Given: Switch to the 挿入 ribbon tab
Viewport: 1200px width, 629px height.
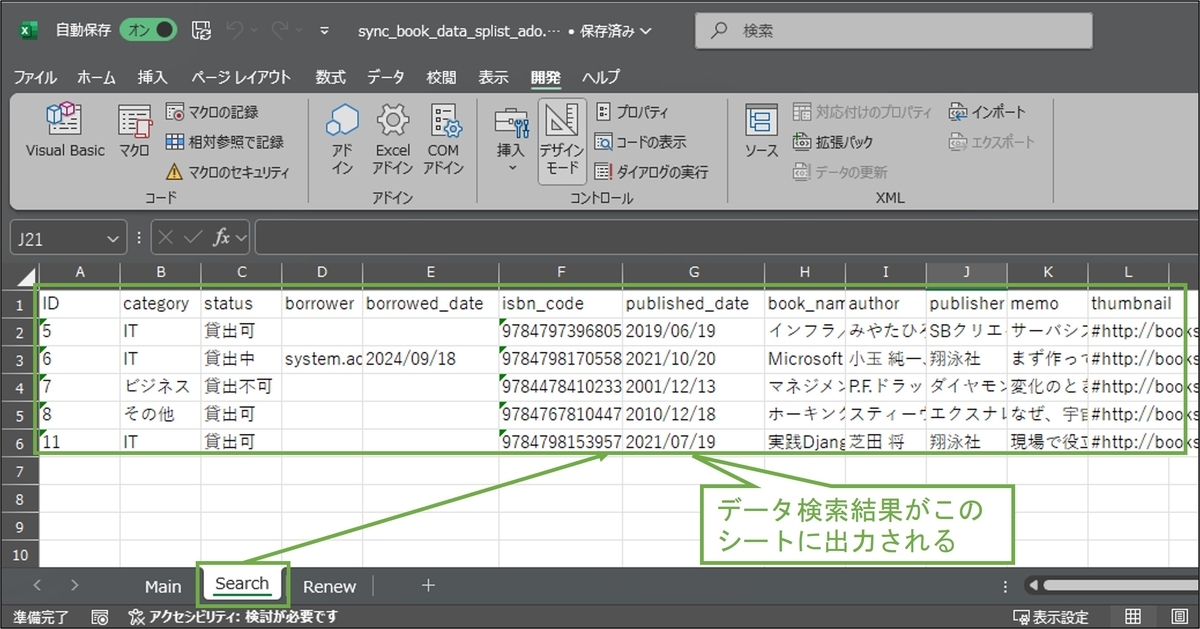Looking at the screenshot, I should coord(153,77).
